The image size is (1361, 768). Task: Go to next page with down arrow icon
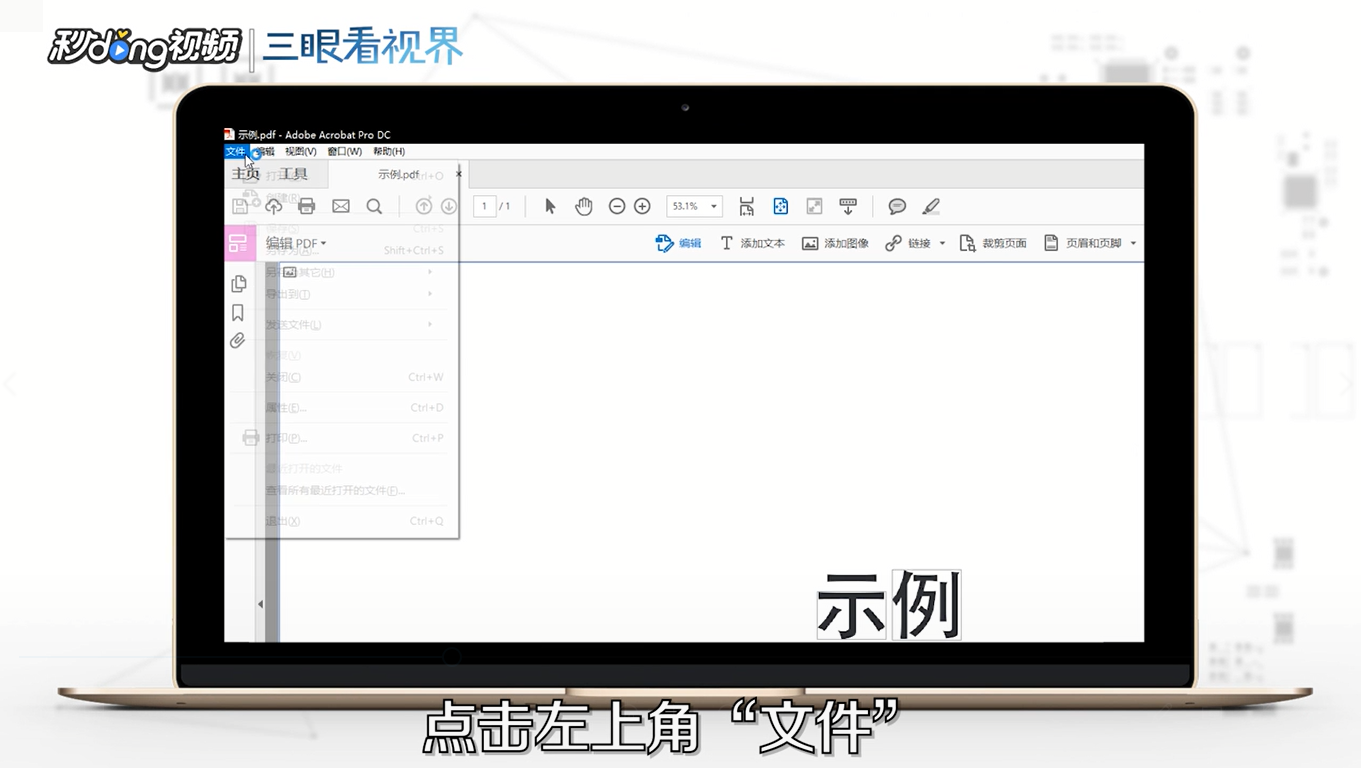449,206
